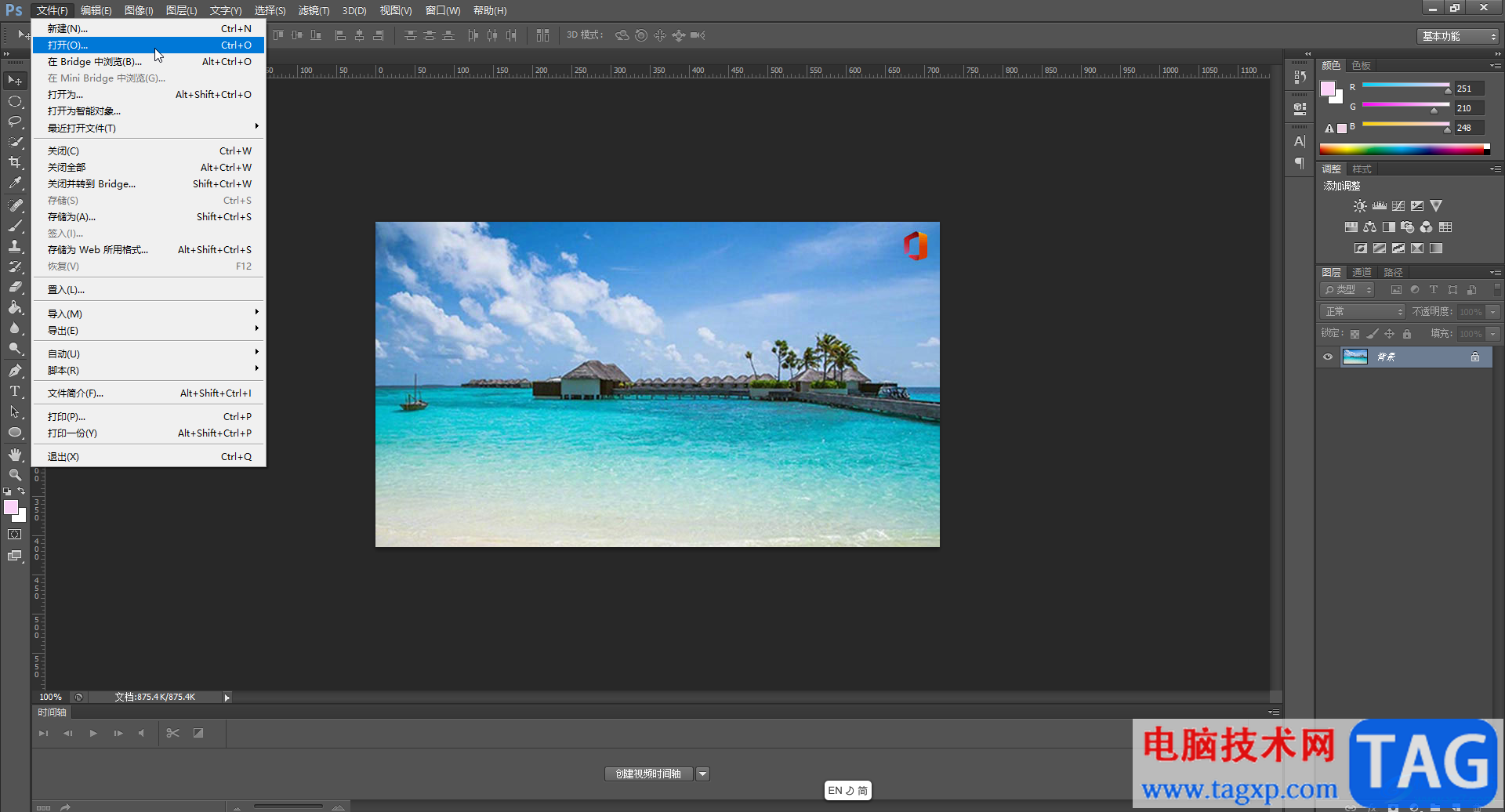
Task: Open the fill 填充 dropdown arrow
Action: click(x=1493, y=334)
